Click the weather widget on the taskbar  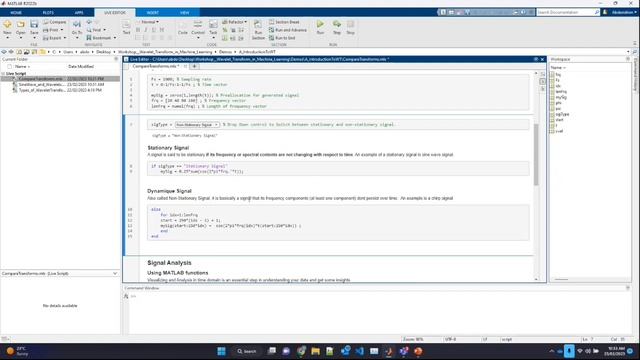coord(17,351)
